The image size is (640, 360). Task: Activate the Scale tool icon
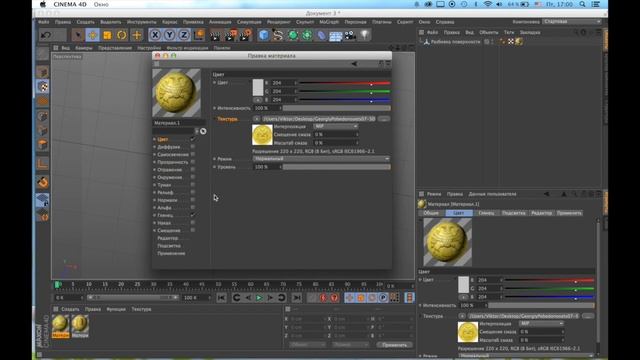point(107,35)
